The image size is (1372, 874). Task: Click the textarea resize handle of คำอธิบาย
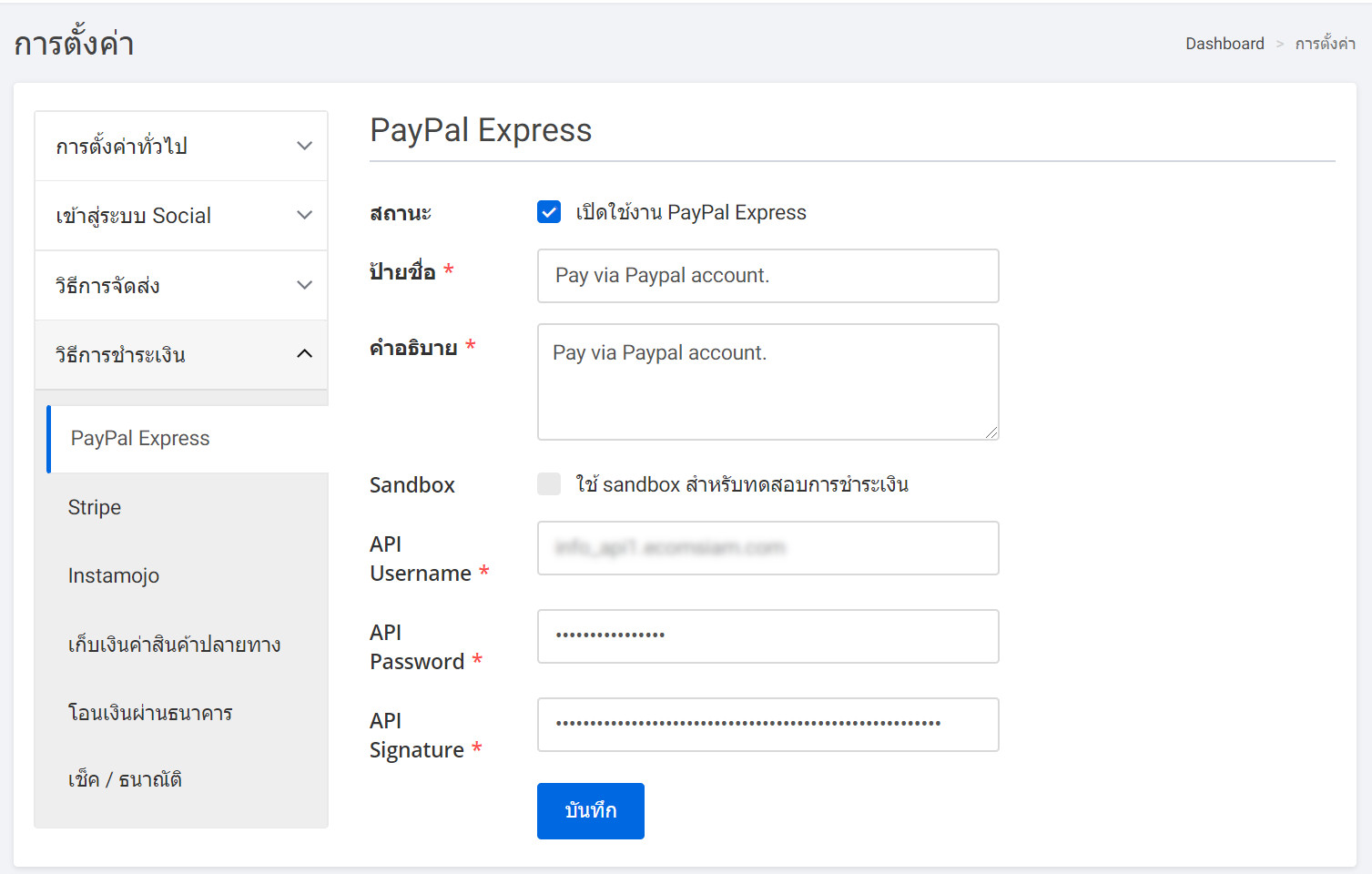pyautogui.click(x=991, y=432)
